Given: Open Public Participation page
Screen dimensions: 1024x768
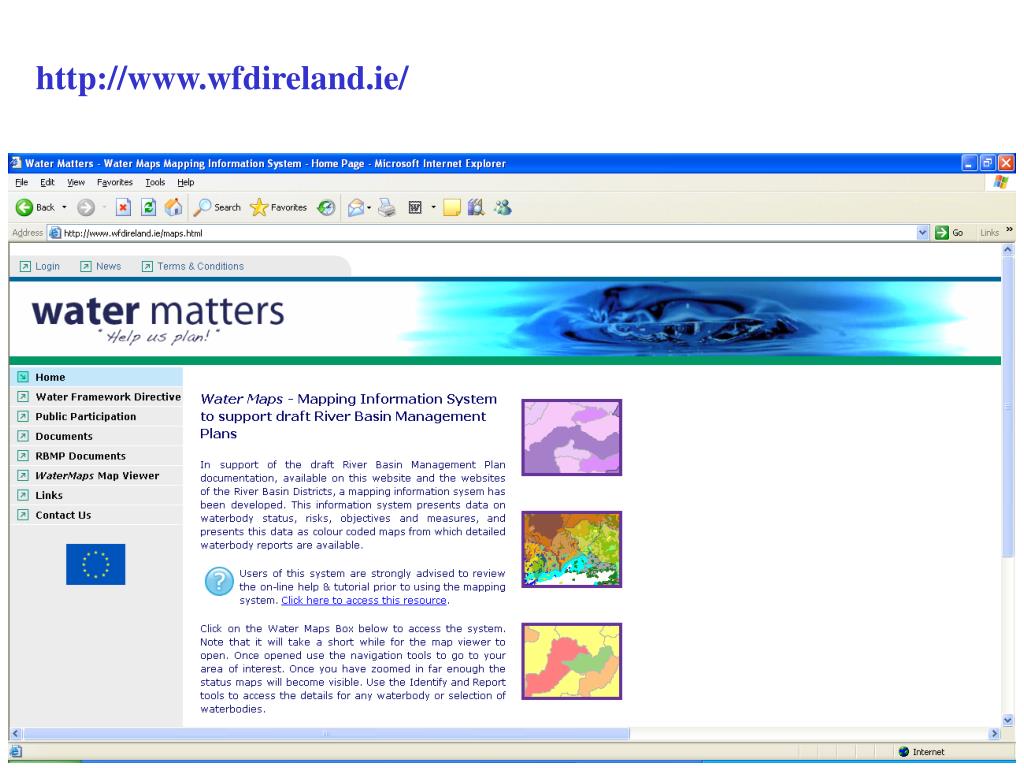Looking at the screenshot, I should click(x=96, y=416).
